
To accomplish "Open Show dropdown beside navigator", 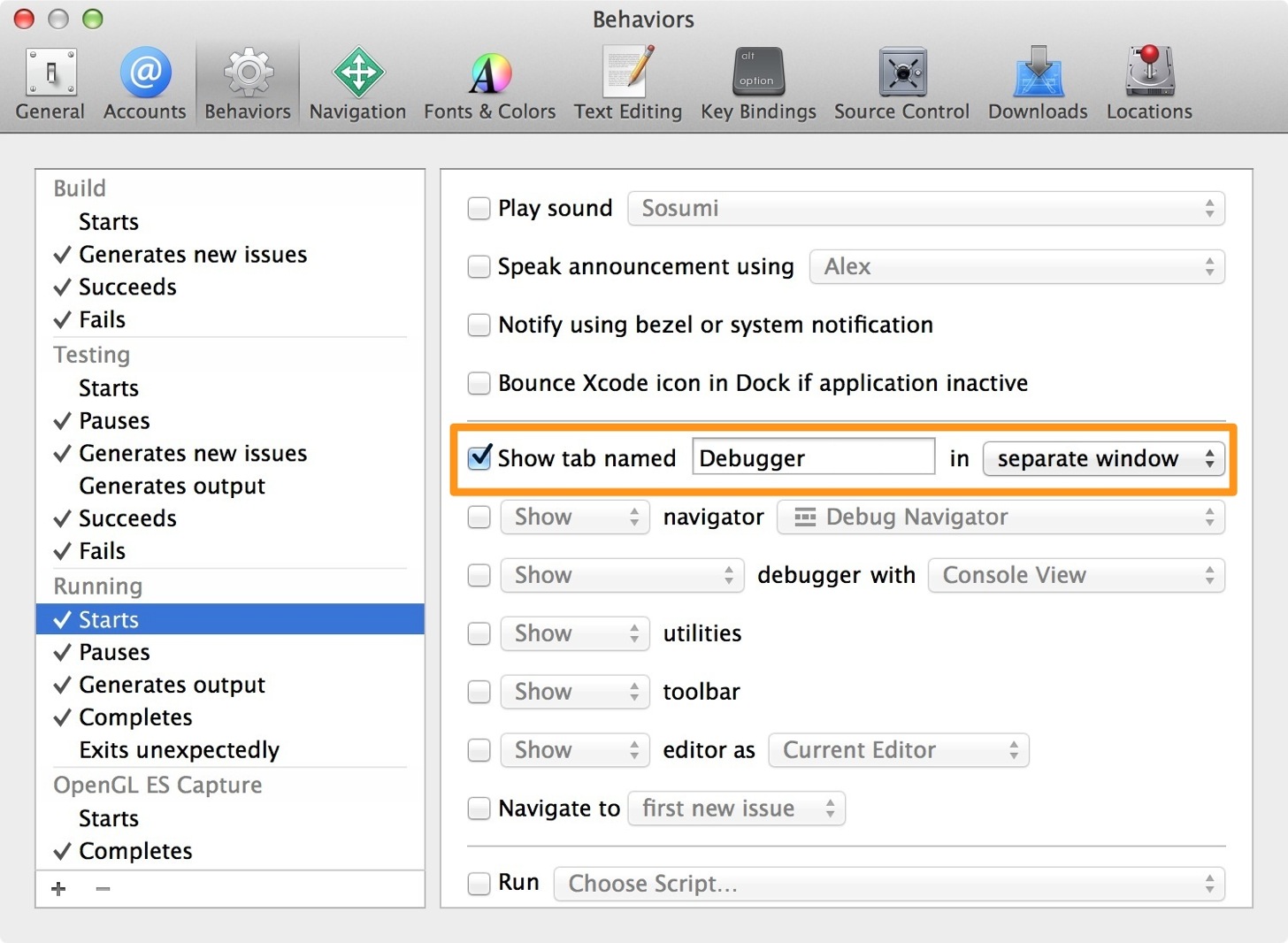I will pyautogui.click(x=575, y=517).
